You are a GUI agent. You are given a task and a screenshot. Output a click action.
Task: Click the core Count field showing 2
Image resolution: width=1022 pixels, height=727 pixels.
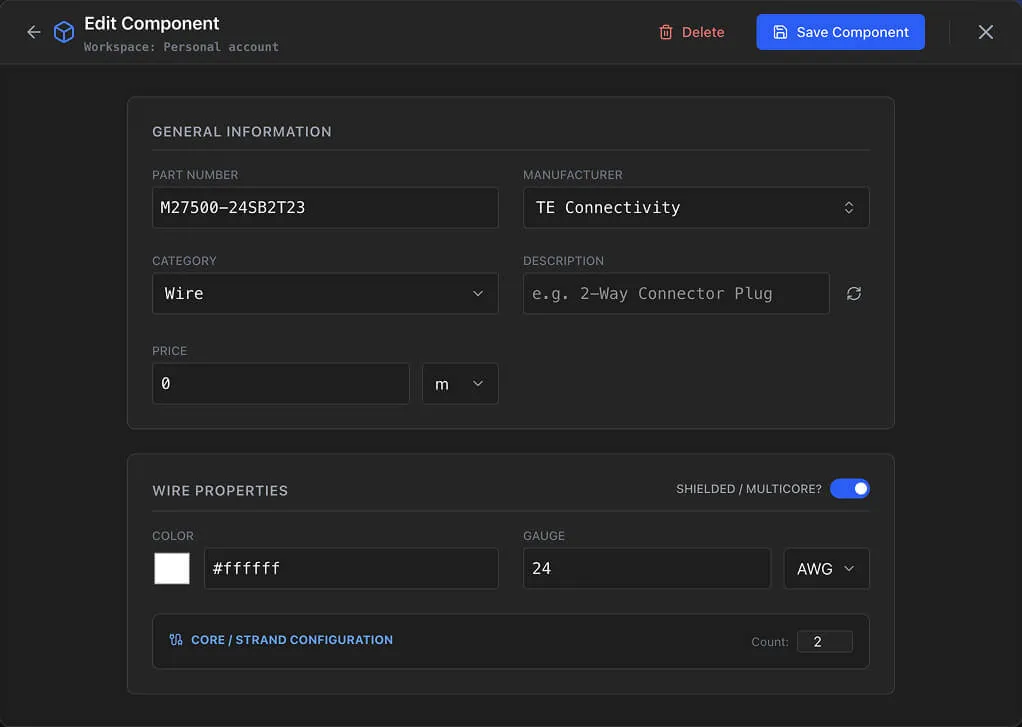(x=825, y=641)
